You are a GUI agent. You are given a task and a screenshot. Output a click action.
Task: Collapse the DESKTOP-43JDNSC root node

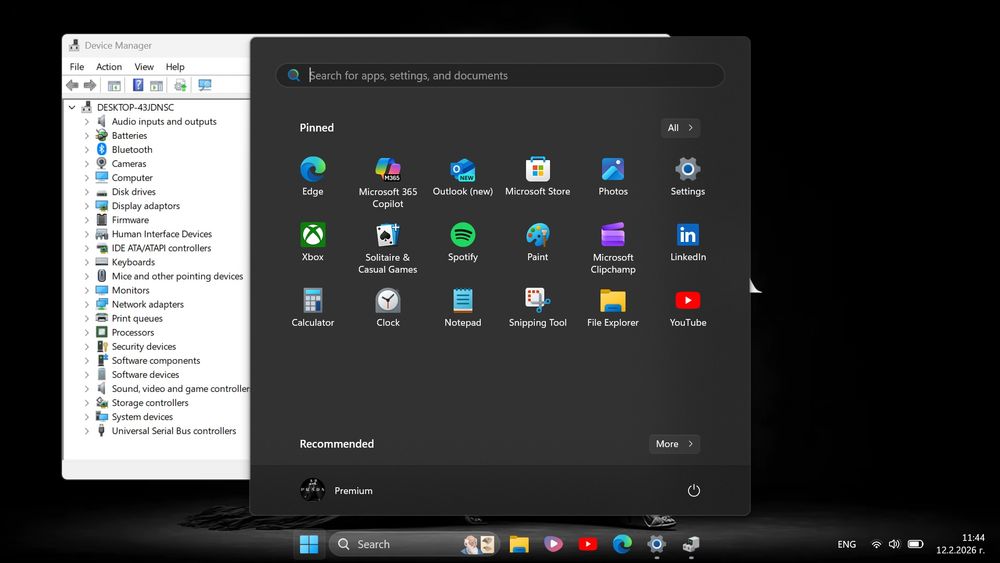tap(72, 107)
